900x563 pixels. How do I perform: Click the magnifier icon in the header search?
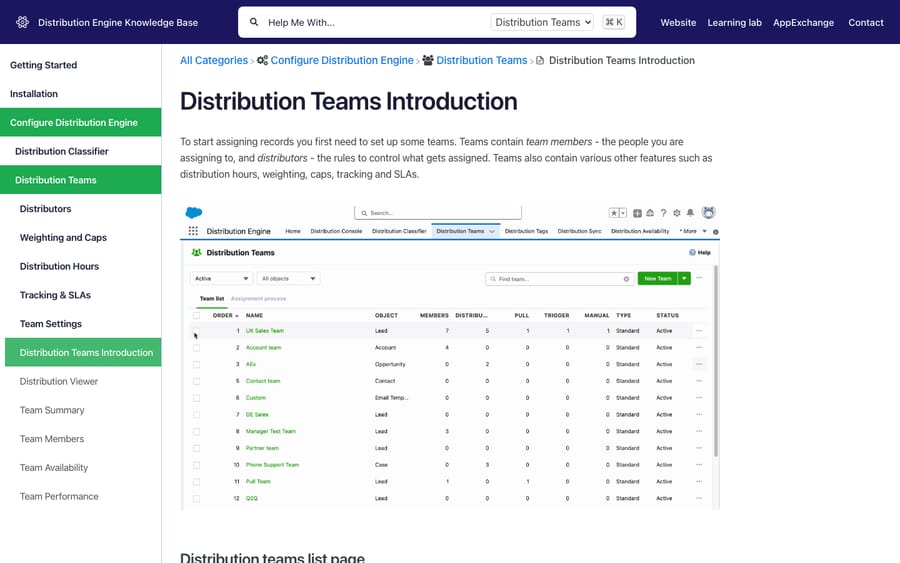pos(254,22)
